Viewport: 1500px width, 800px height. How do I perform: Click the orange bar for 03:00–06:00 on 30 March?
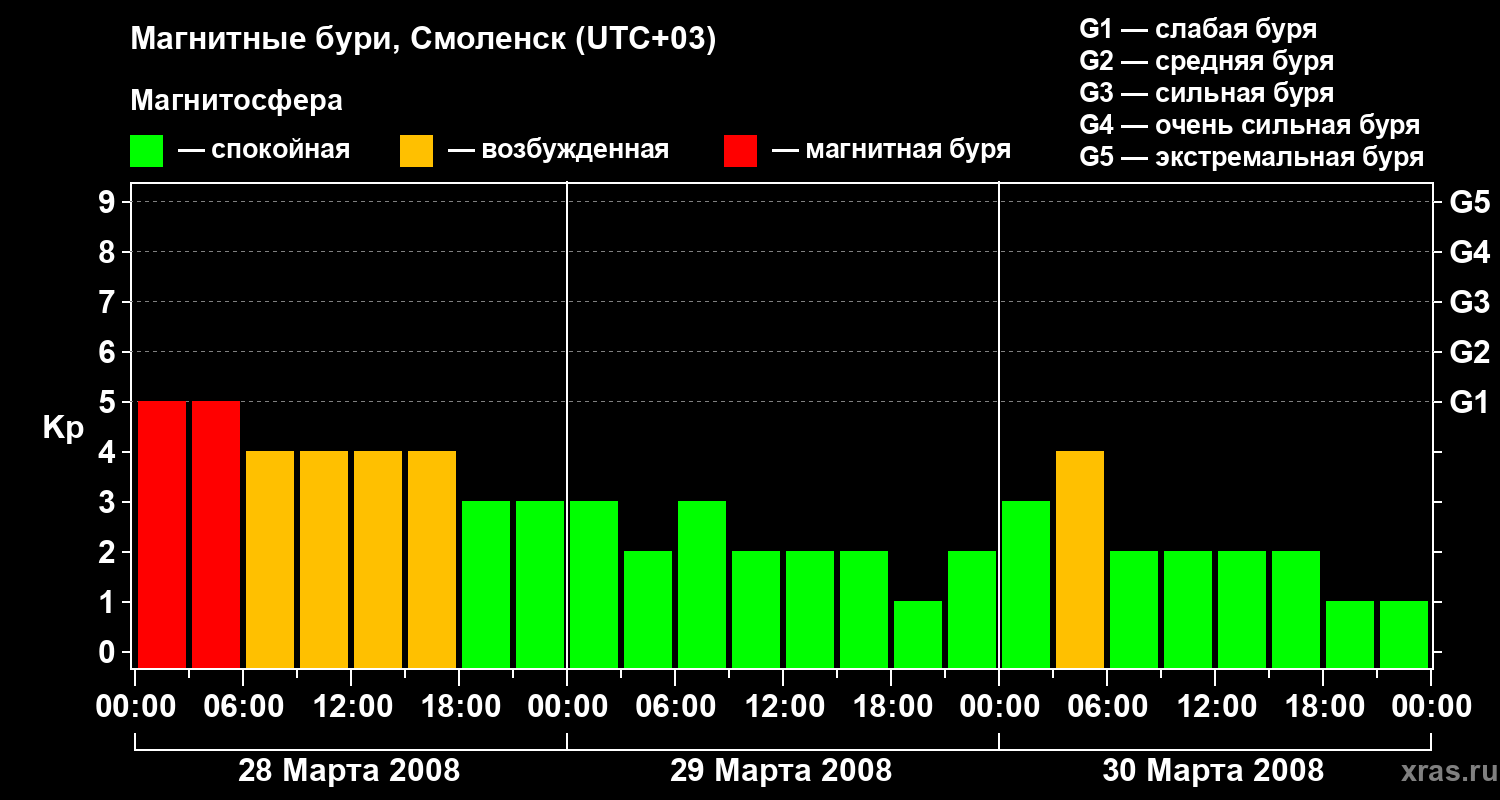[x=1080, y=559]
